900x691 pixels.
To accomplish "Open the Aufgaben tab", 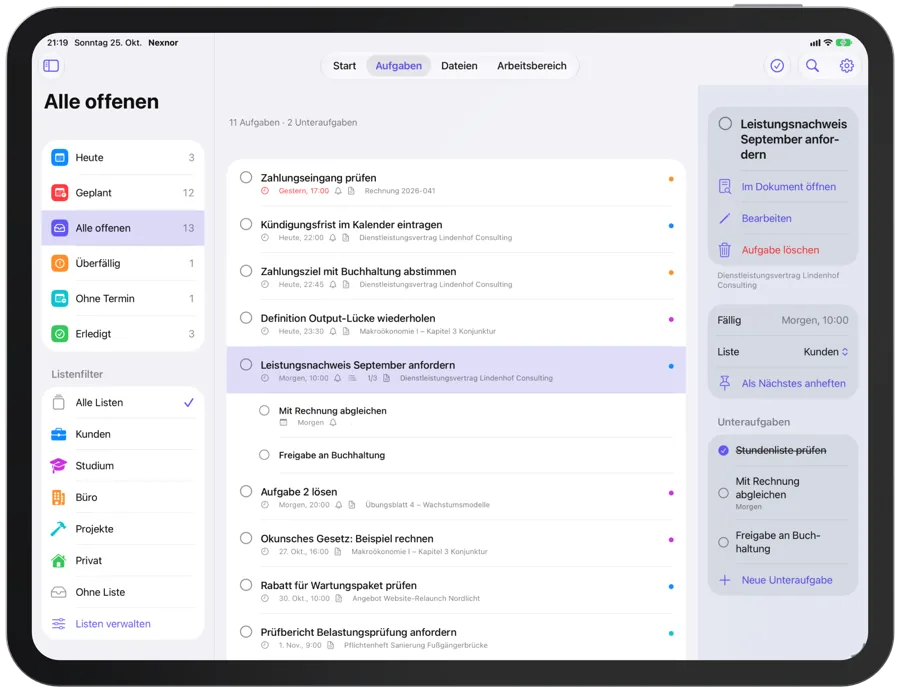I will (398, 66).
